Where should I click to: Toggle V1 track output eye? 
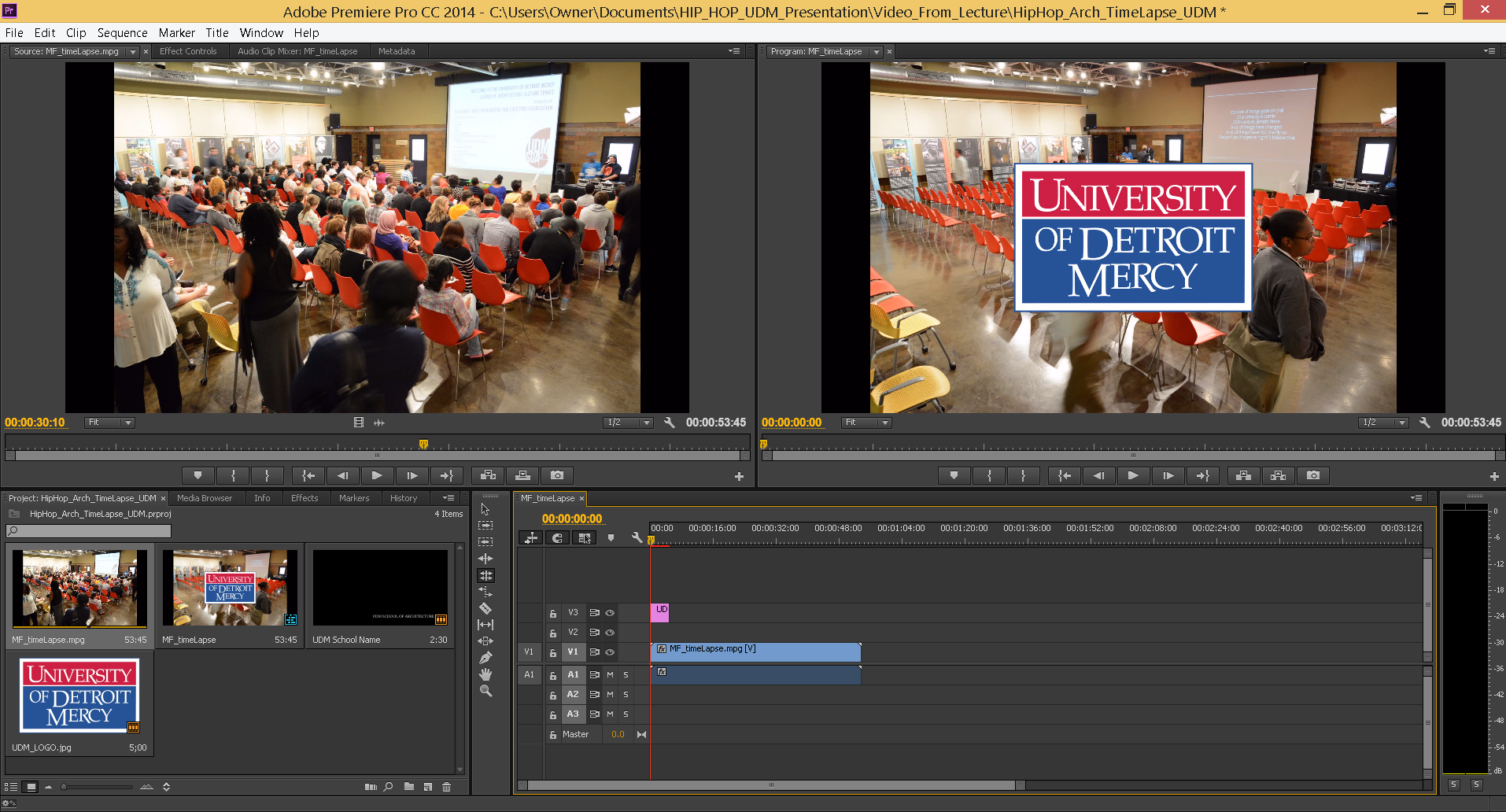pyautogui.click(x=610, y=651)
